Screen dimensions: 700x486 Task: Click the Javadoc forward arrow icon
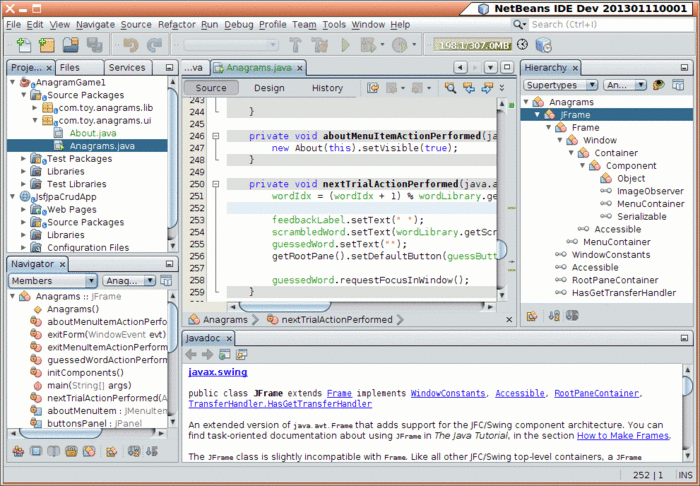(x=208, y=354)
